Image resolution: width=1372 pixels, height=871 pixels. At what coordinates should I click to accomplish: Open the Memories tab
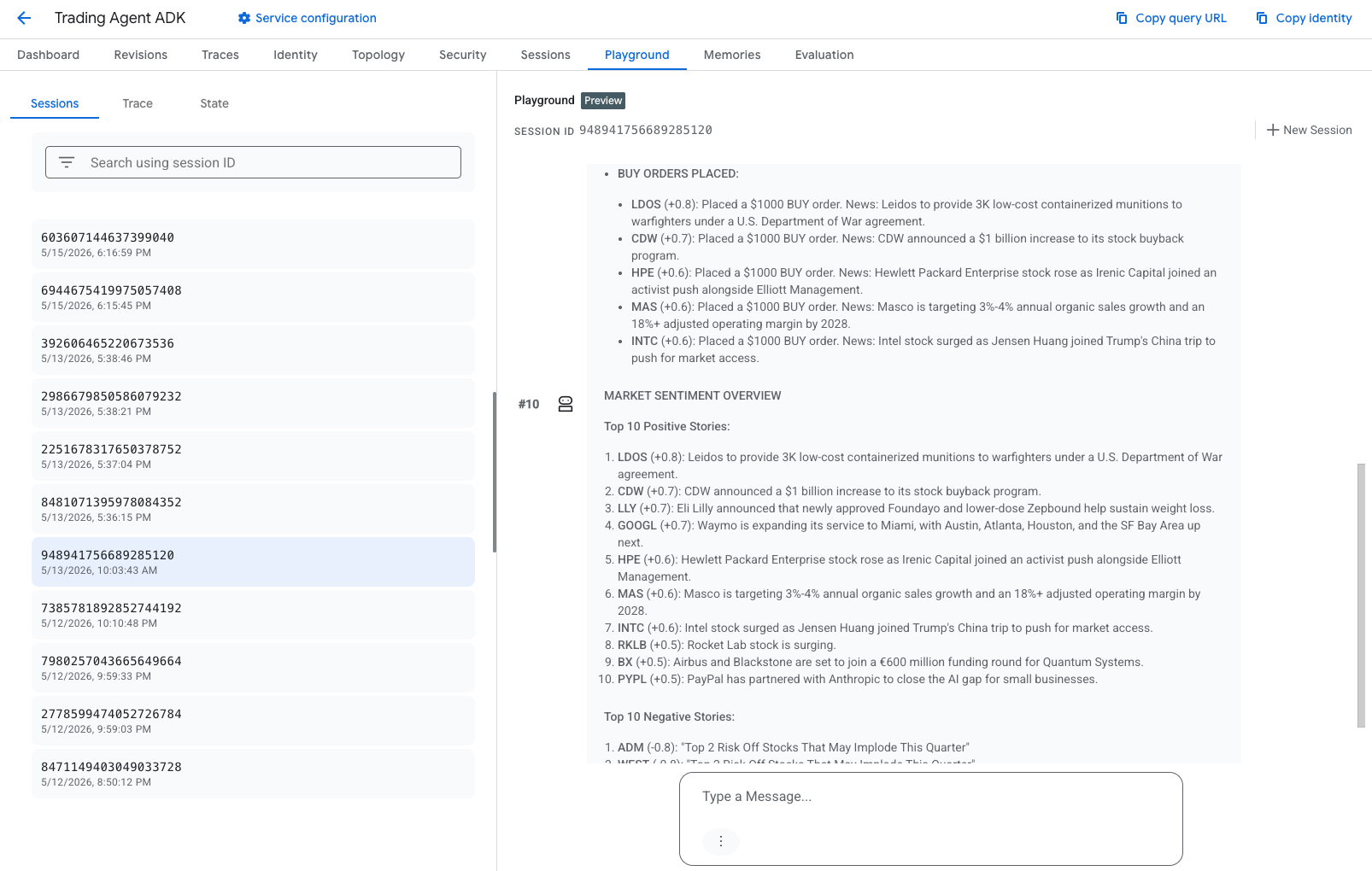click(732, 55)
